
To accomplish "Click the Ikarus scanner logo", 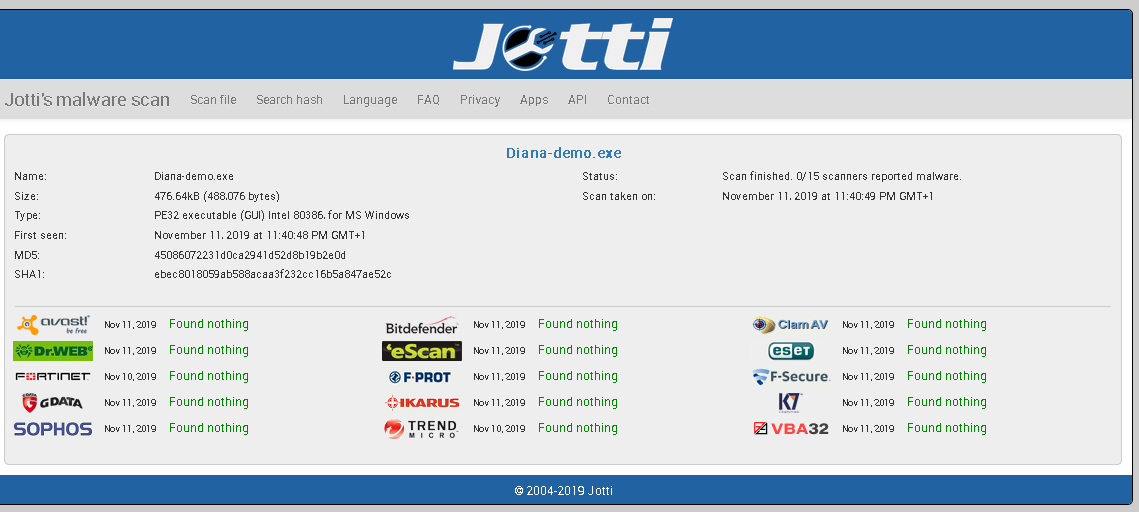I will tap(422, 402).
